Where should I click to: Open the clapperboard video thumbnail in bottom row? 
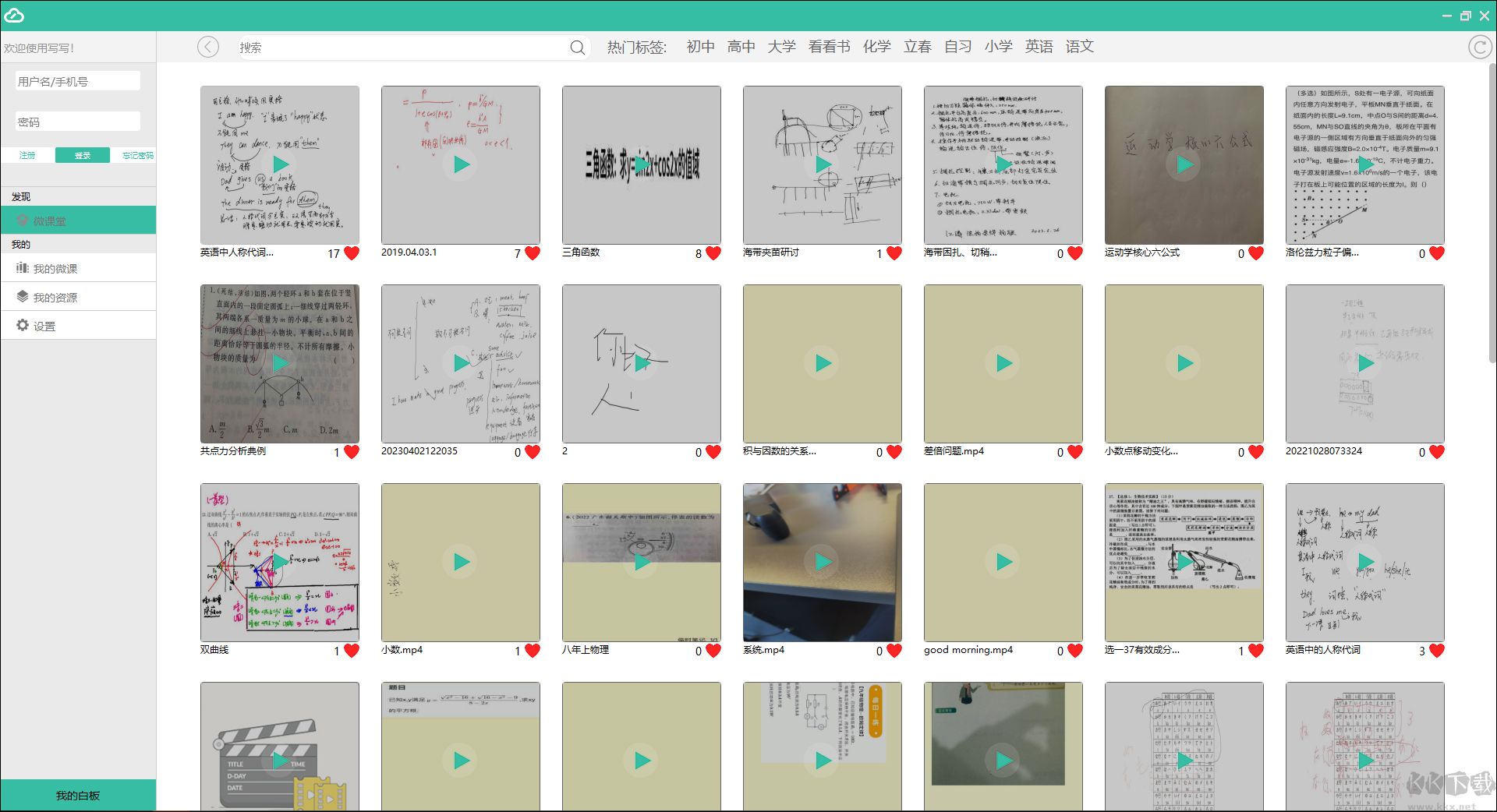280,747
